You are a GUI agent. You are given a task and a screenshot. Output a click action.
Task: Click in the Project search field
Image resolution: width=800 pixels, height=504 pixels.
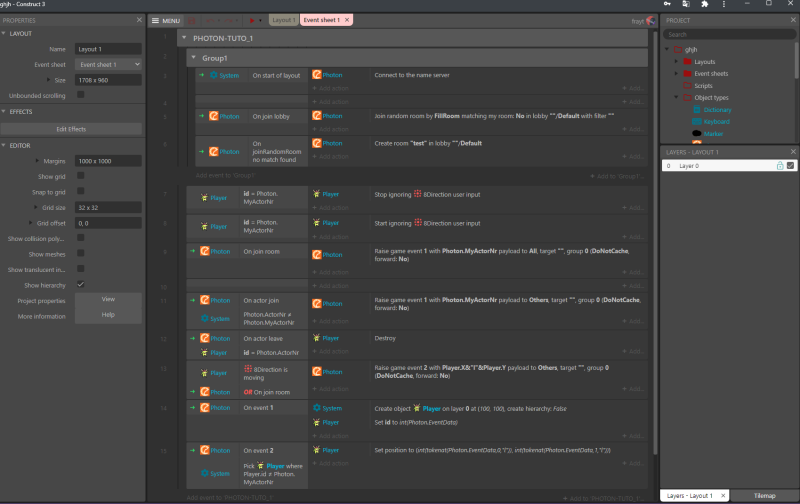729,35
